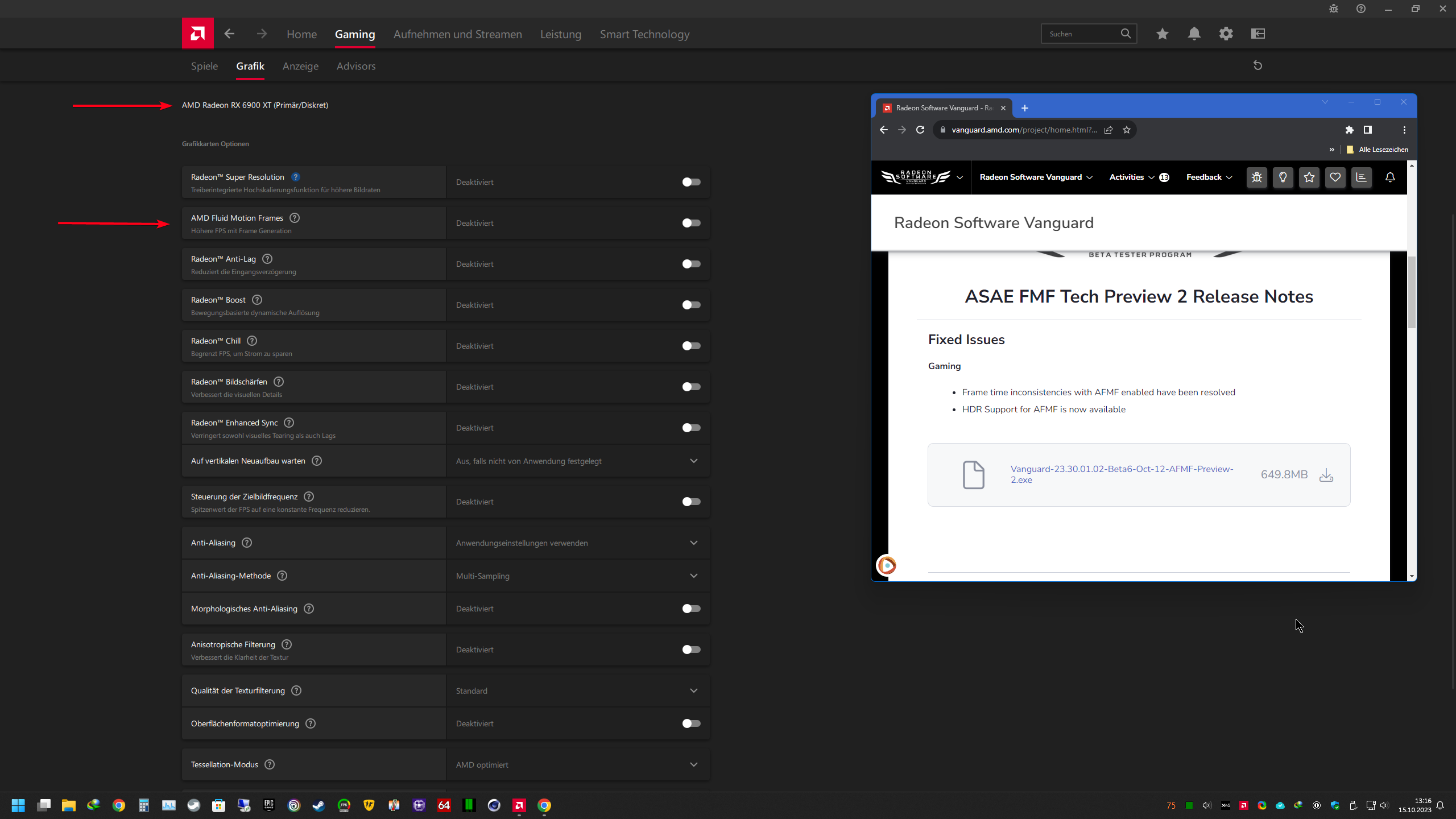
Task: Expand the Anti-Aliasing dropdown
Action: (693, 543)
